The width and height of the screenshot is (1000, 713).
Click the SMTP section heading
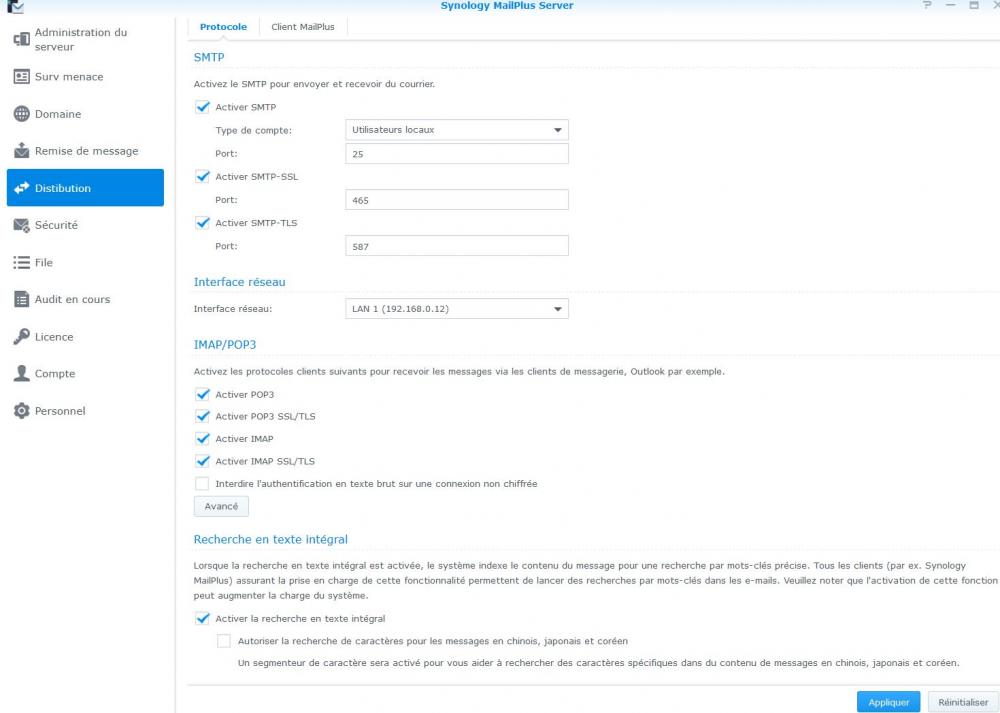coord(209,57)
